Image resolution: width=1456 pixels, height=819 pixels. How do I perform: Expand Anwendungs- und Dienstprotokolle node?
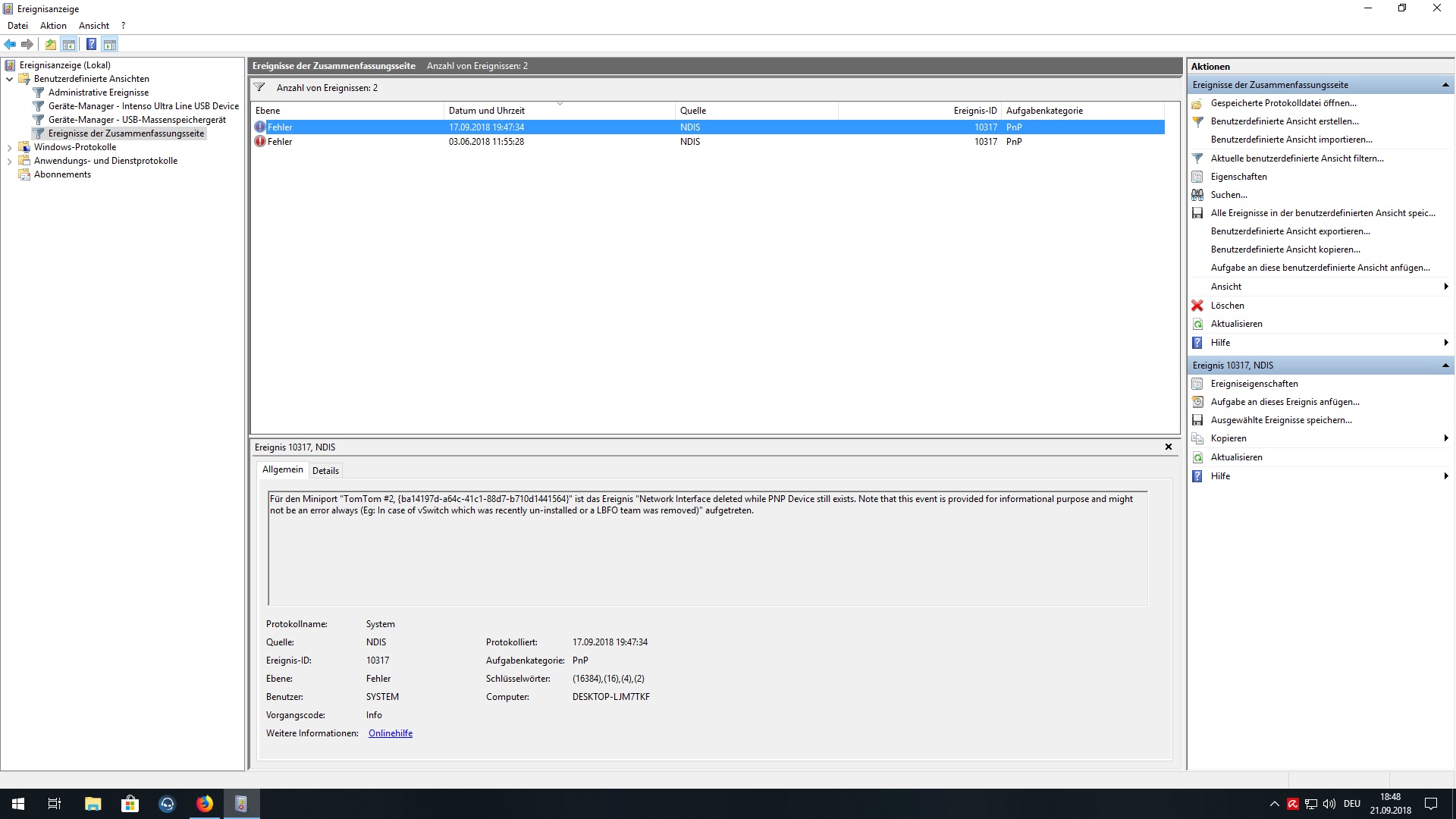click(9, 161)
